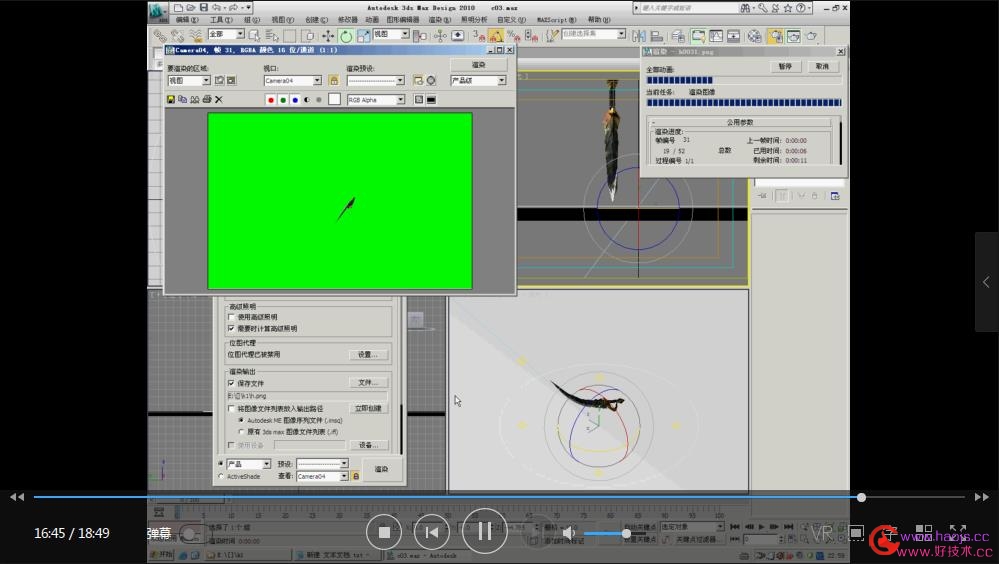Screen dimensions: 999x564
Task: Click the binoculars search icon in title bar
Action: 745,8
